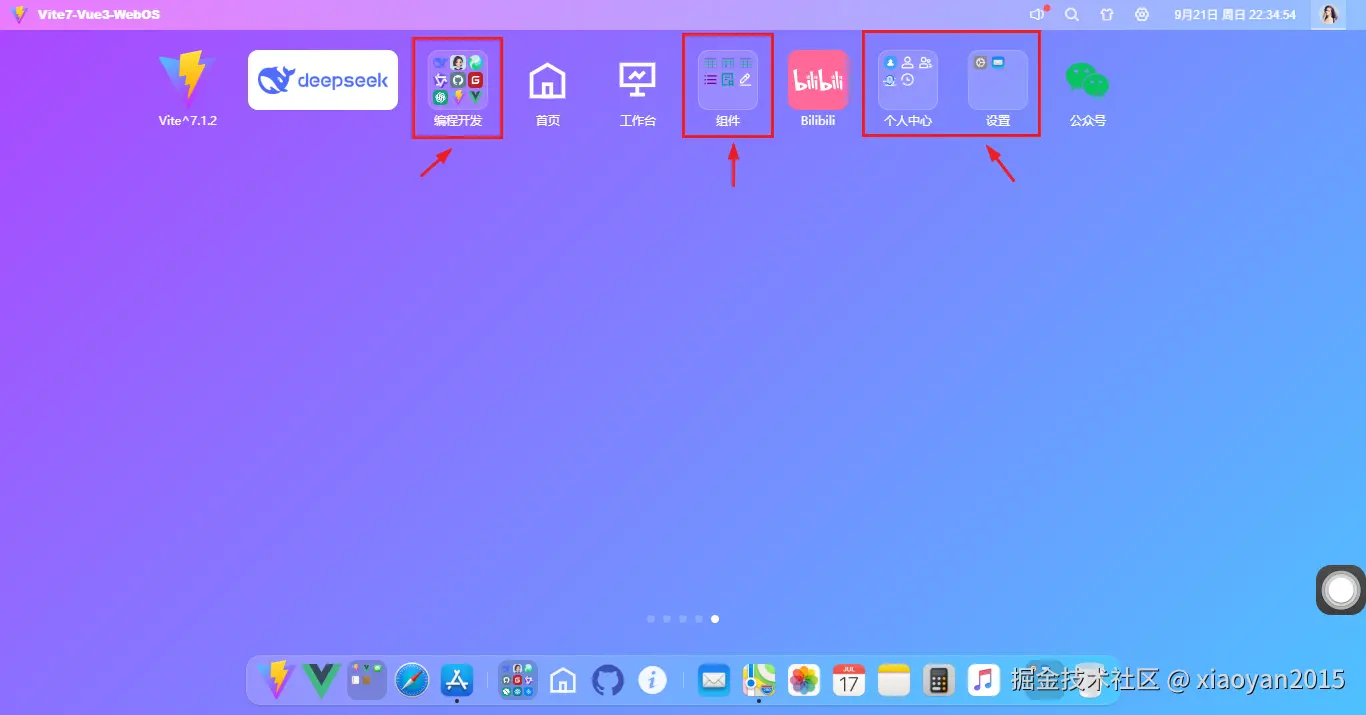Image resolution: width=1366 pixels, height=715 pixels.
Task: Open Mail from the dock
Action: (x=714, y=680)
